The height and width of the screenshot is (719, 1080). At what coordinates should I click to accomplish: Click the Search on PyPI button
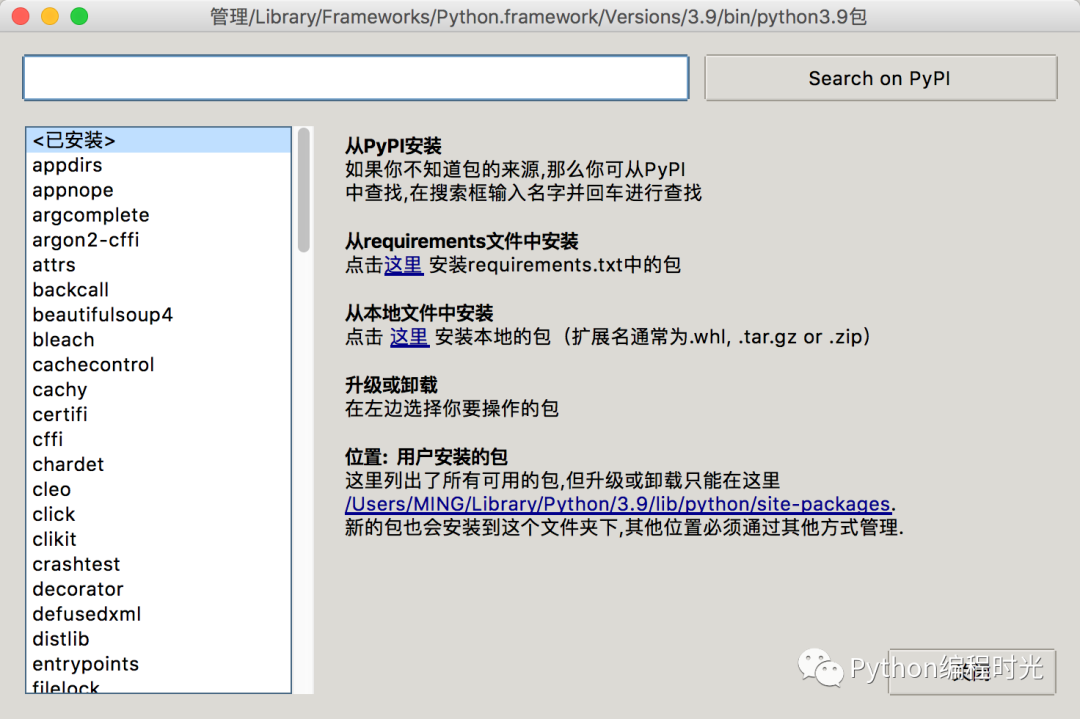(880, 79)
